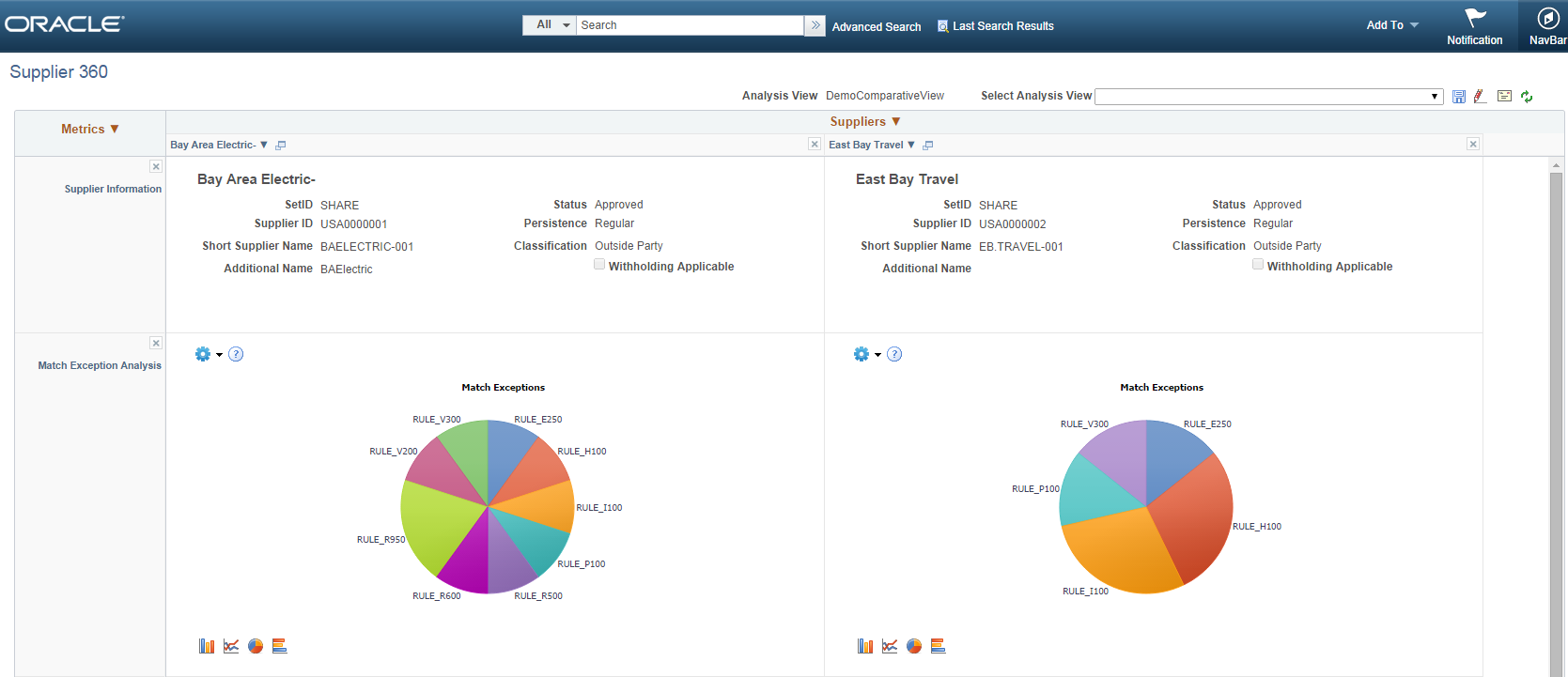
Task: Switch Bay Area chart to pie chart
Action: 256,646
